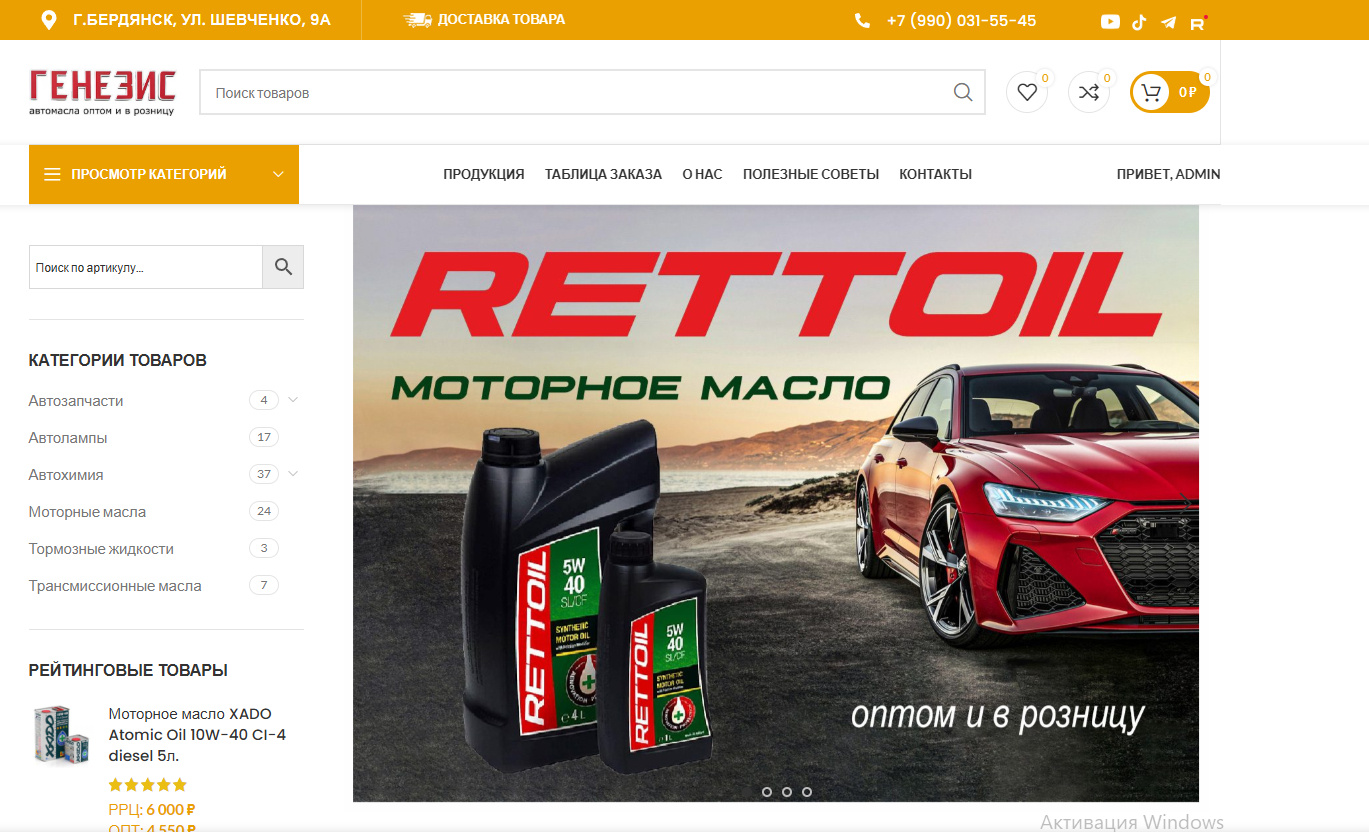
Task: Click the Просмотр категорий button label
Action: coord(149,174)
